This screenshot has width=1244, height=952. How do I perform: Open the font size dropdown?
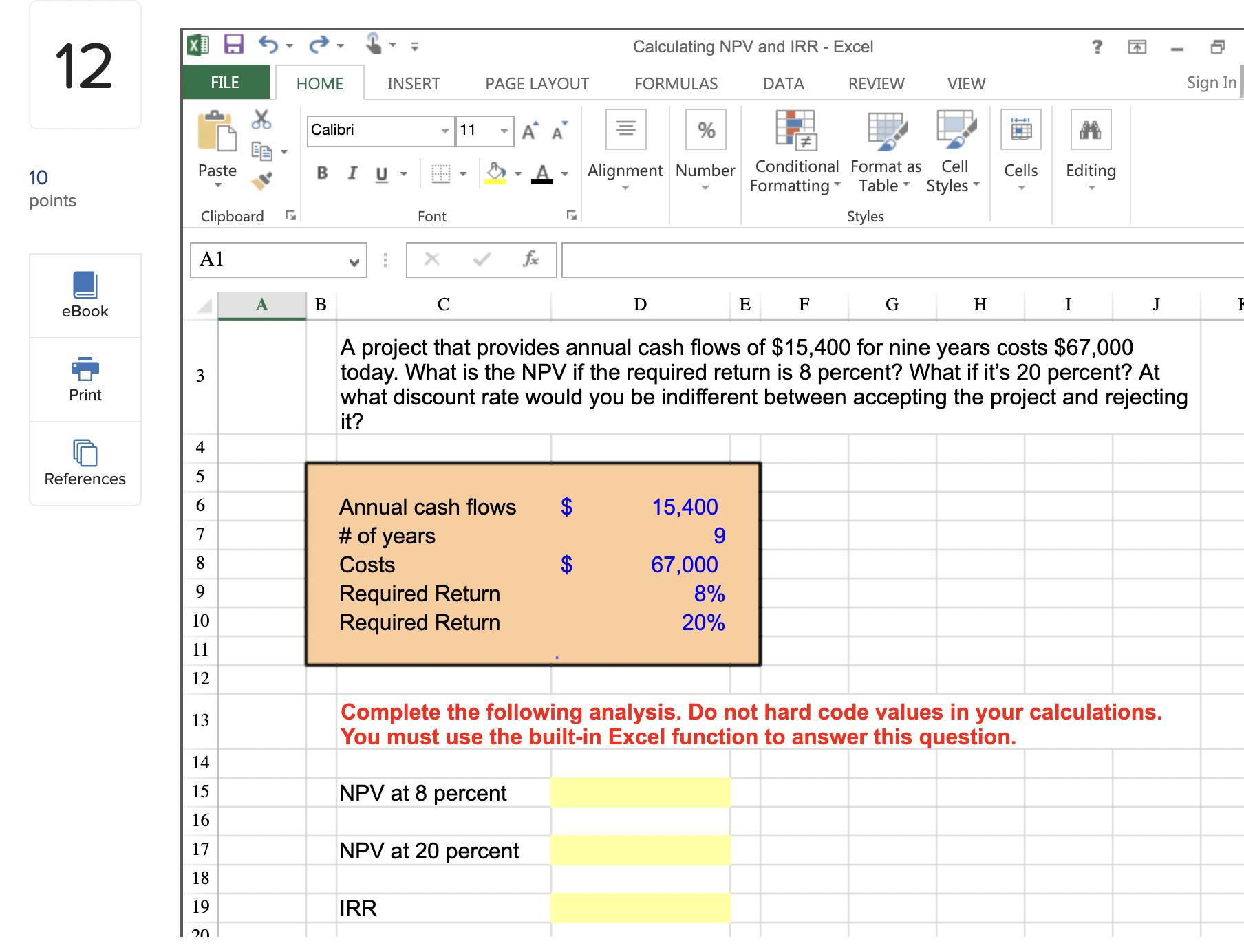point(504,131)
